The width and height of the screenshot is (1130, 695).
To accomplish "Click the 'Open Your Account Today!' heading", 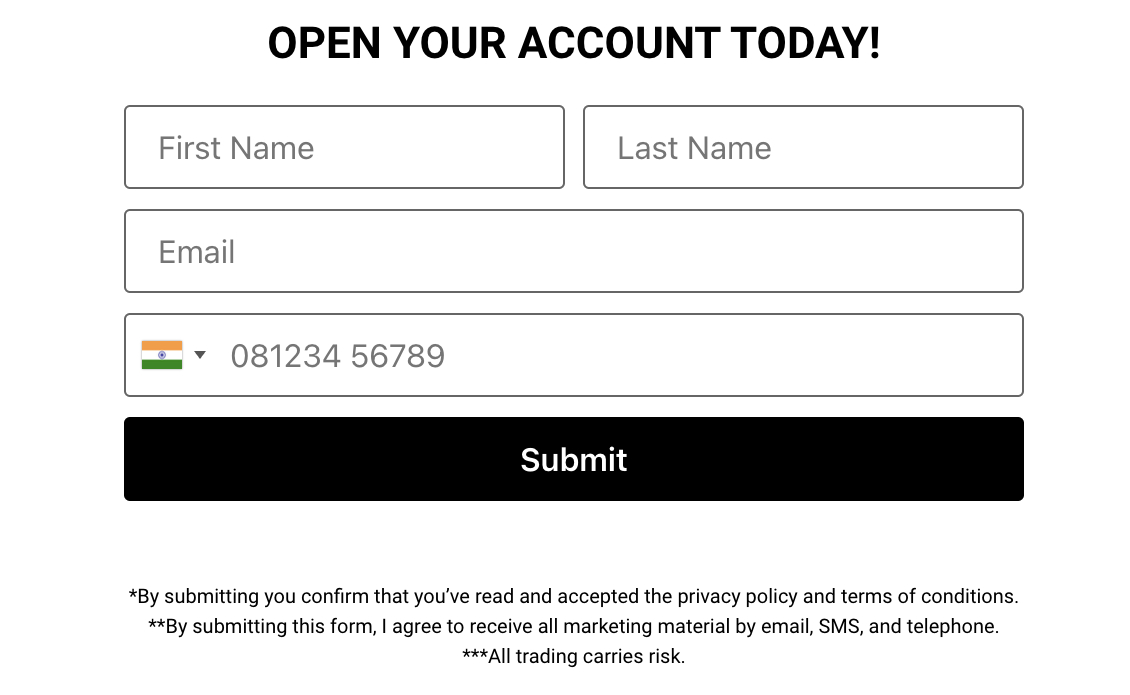I will pyautogui.click(x=574, y=43).
